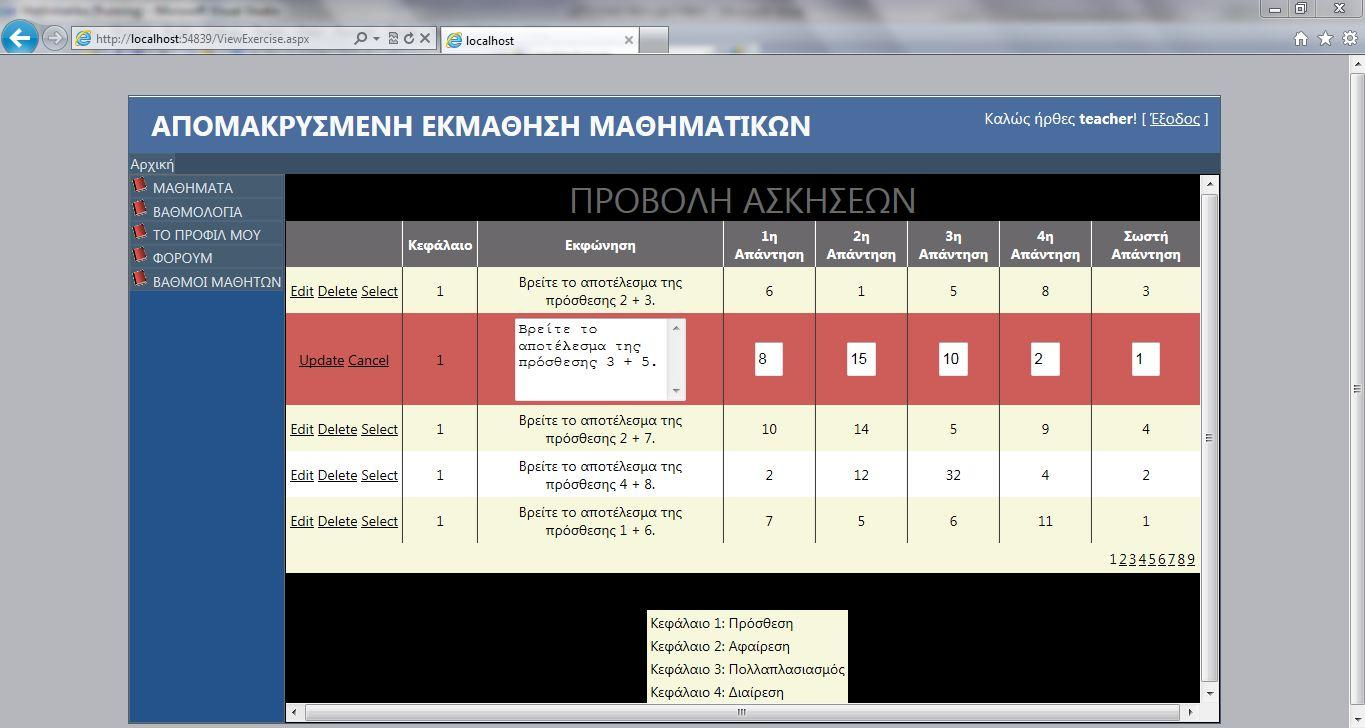Click the 3η Απάντηση input containing 10

point(953,359)
